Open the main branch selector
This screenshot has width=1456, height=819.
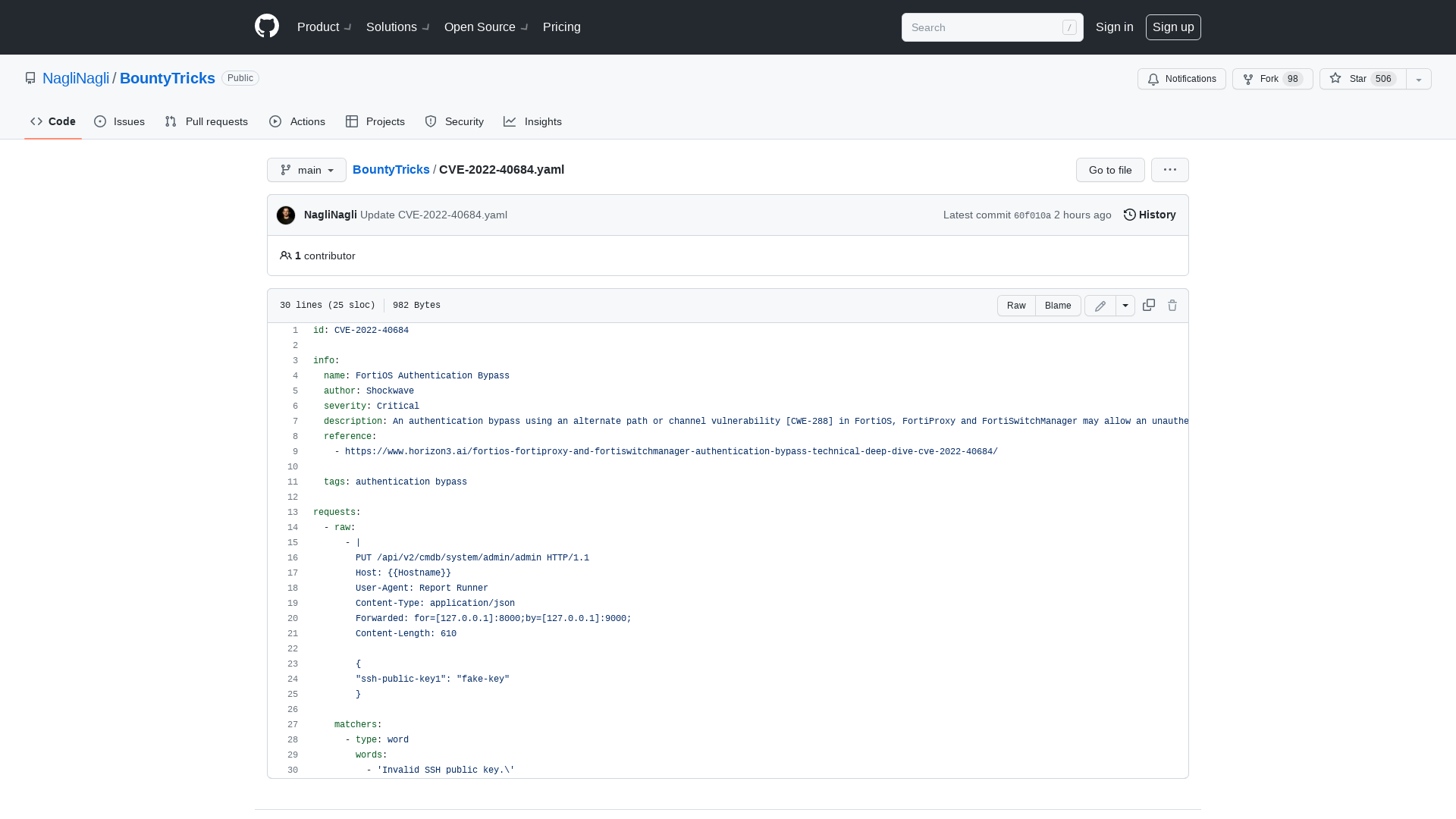coord(306,170)
